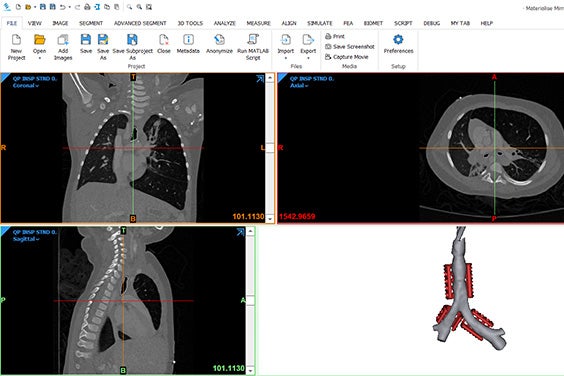
Task: Click the Anonymize ribbon button
Action: pos(219,44)
